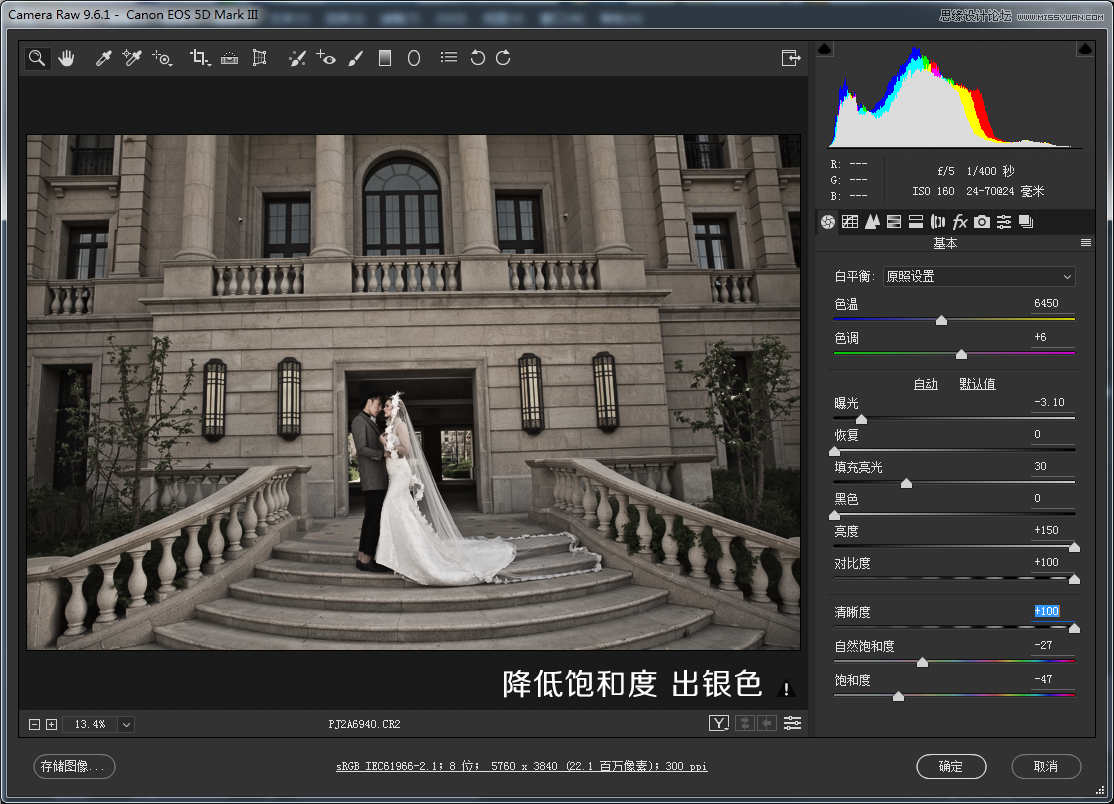The height and width of the screenshot is (804, 1114).
Task: Open the zoom level dropdown
Action: click(x=126, y=724)
